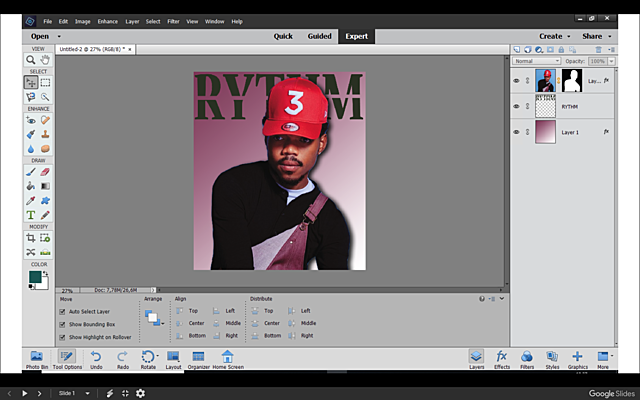Open the Organizer
640x400 pixels.
[x=198, y=360]
